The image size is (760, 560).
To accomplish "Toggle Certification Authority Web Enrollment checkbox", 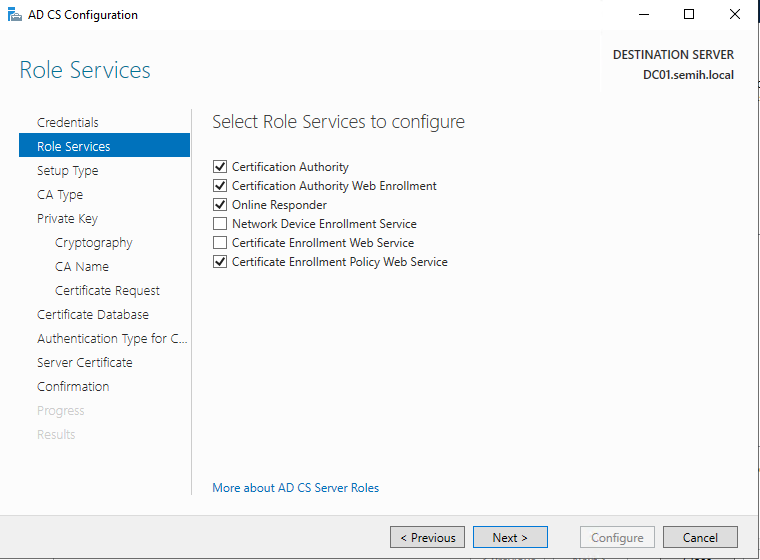I will [x=220, y=186].
